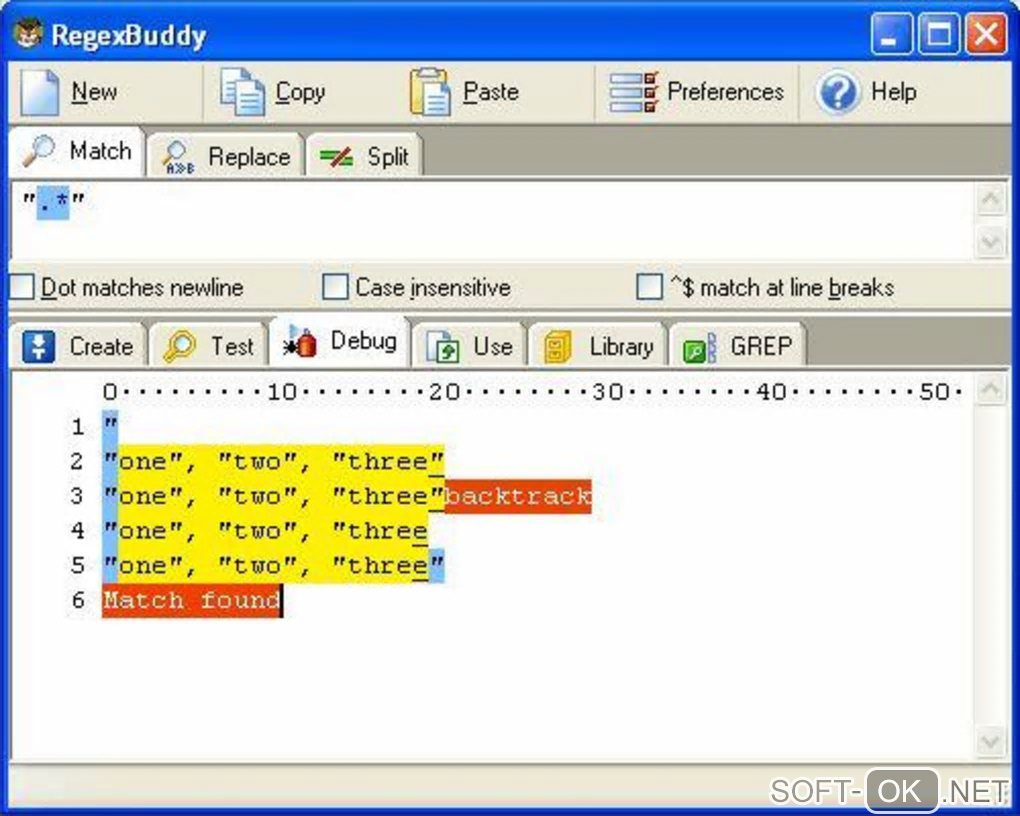Image resolution: width=1020 pixels, height=816 pixels.
Task: Toggle the Case insensitive checkbox
Action: point(335,287)
